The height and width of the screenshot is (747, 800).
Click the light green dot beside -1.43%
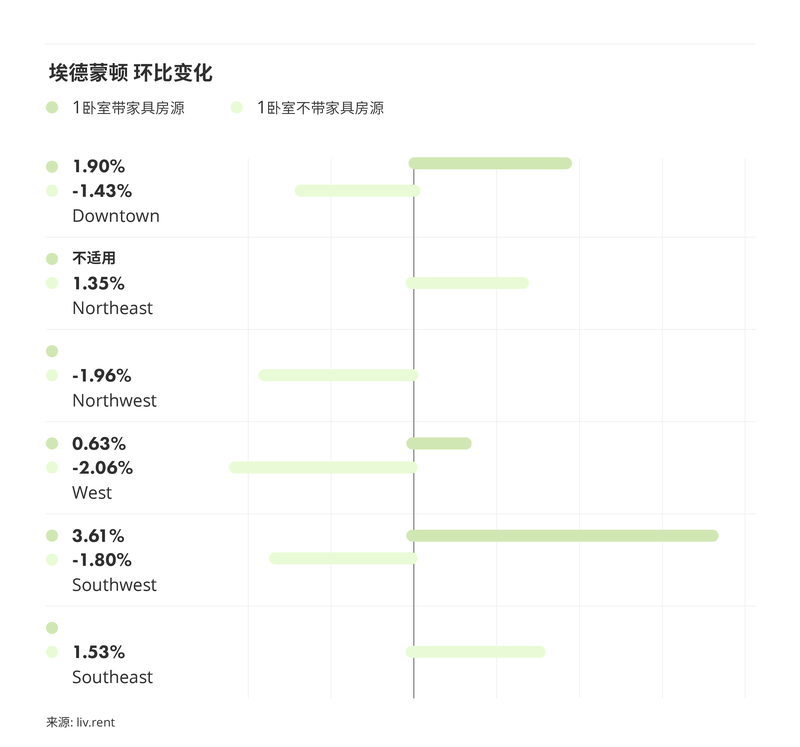click(52, 191)
